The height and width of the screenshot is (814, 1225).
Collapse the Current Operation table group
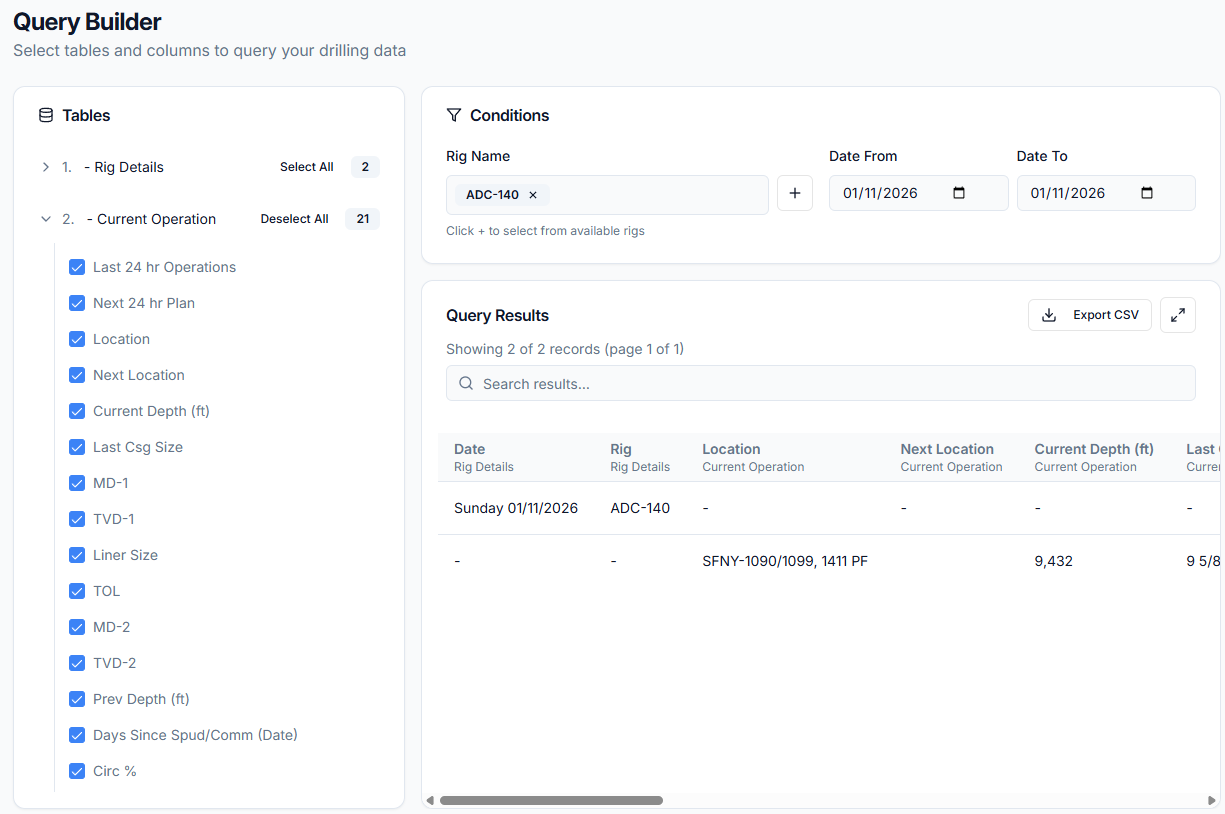(45, 219)
